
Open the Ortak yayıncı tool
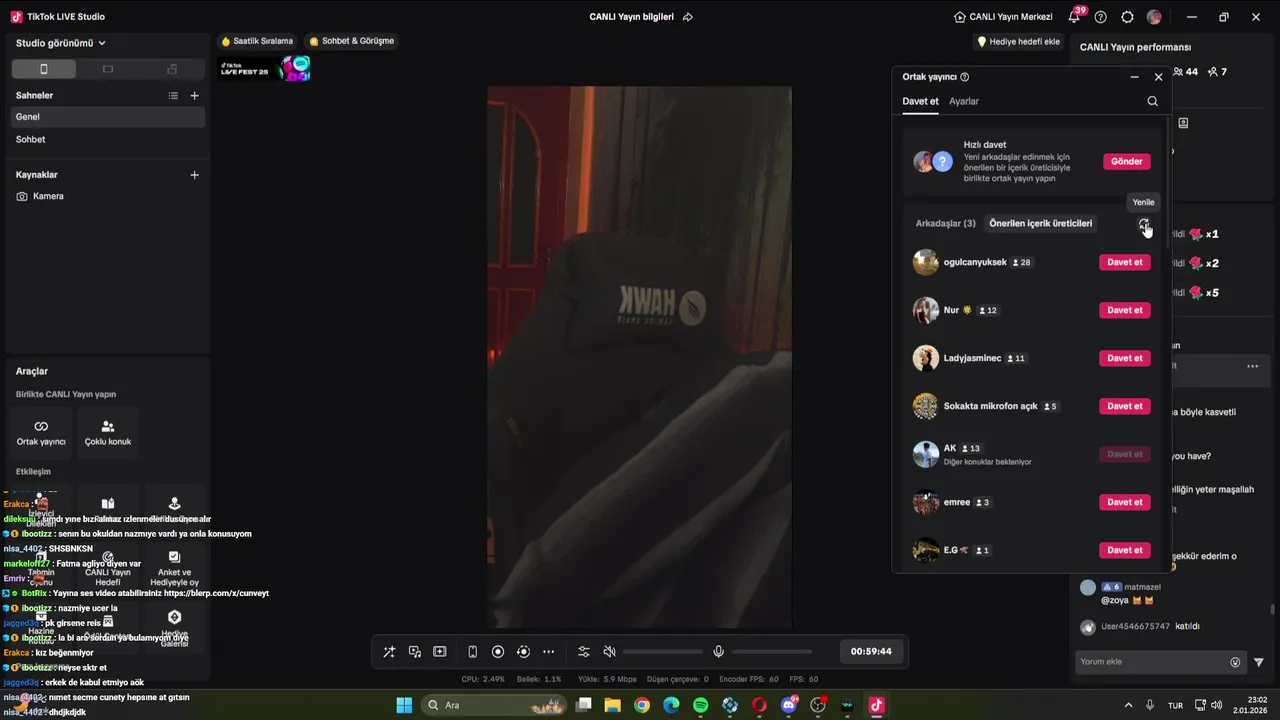(41, 433)
